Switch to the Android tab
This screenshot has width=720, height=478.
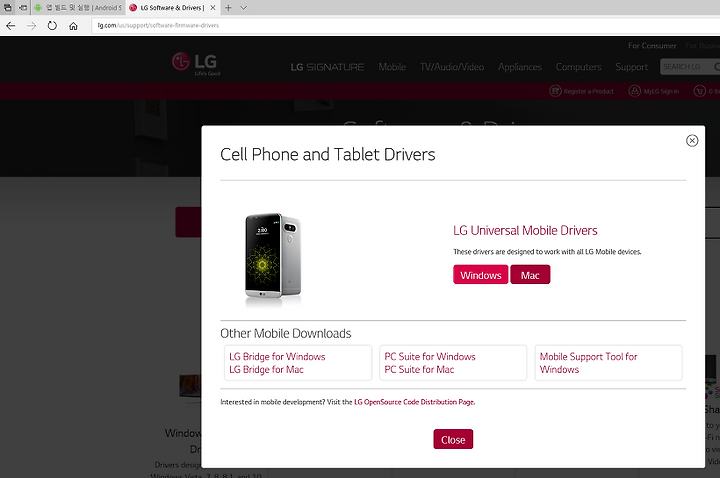click(x=78, y=8)
